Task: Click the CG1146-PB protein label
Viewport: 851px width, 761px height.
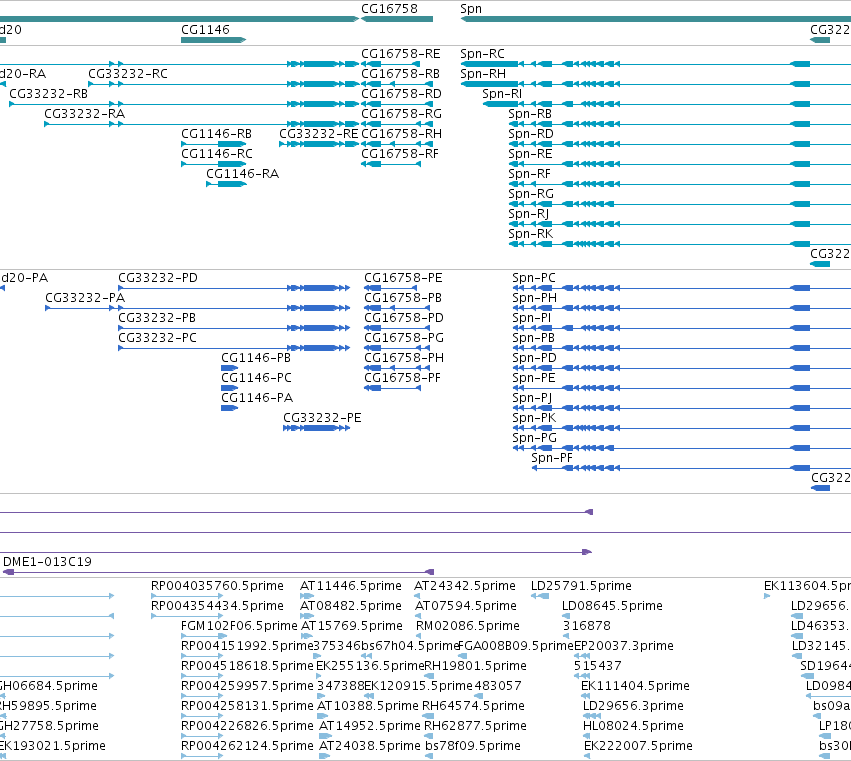Action: pyautogui.click(x=256, y=358)
